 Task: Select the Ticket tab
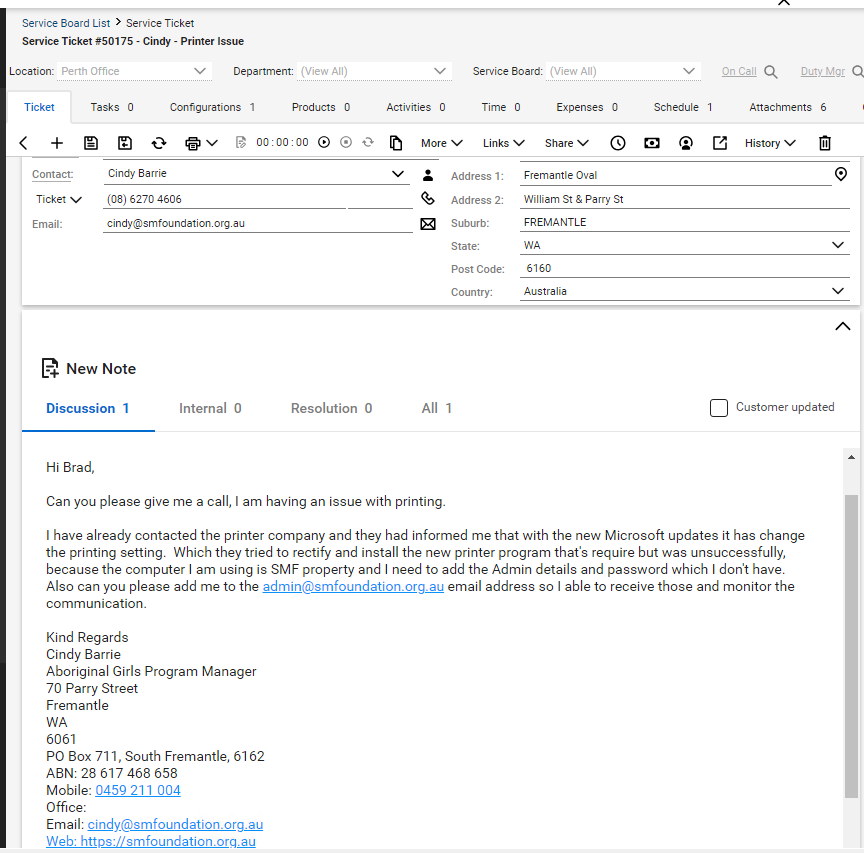[39, 107]
